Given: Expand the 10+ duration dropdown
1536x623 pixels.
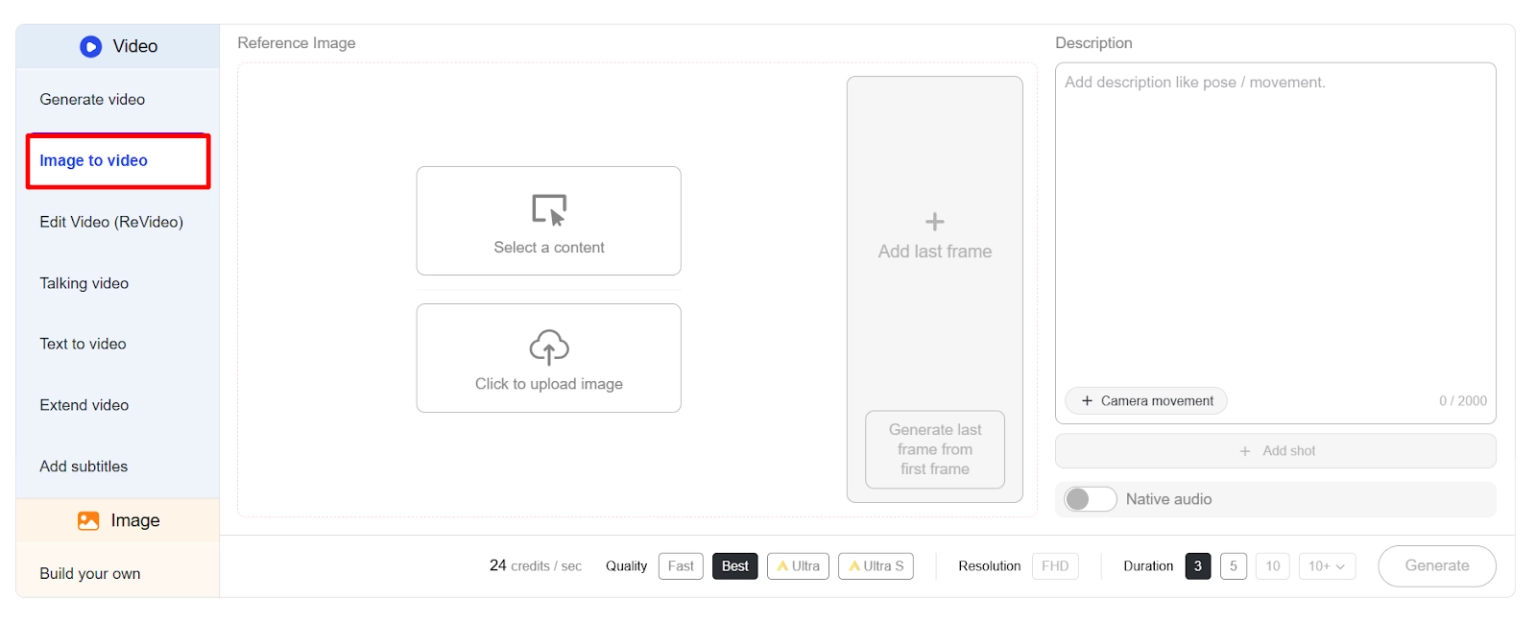Looking at the screenshot, I should [1327, 565].
